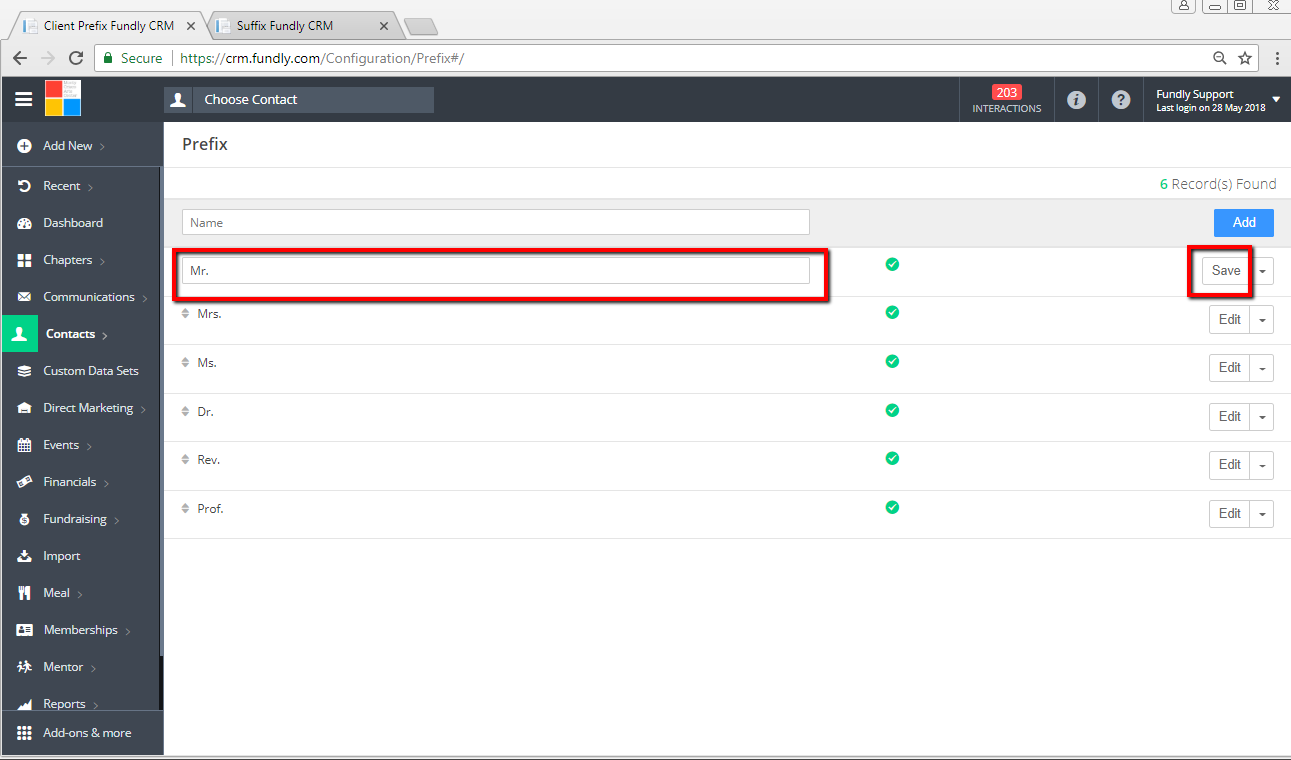Click the Financials money icon
The height and width of the screenshot is (760, 1291).
point(25,482)
